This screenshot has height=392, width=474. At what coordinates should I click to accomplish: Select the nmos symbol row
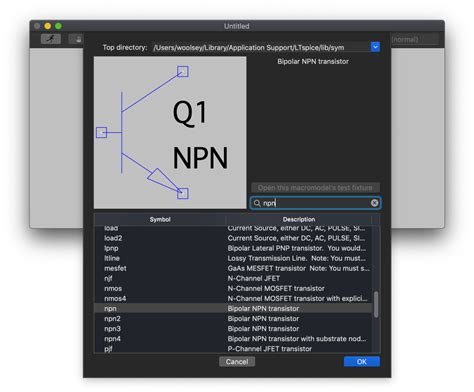point(233,288)
